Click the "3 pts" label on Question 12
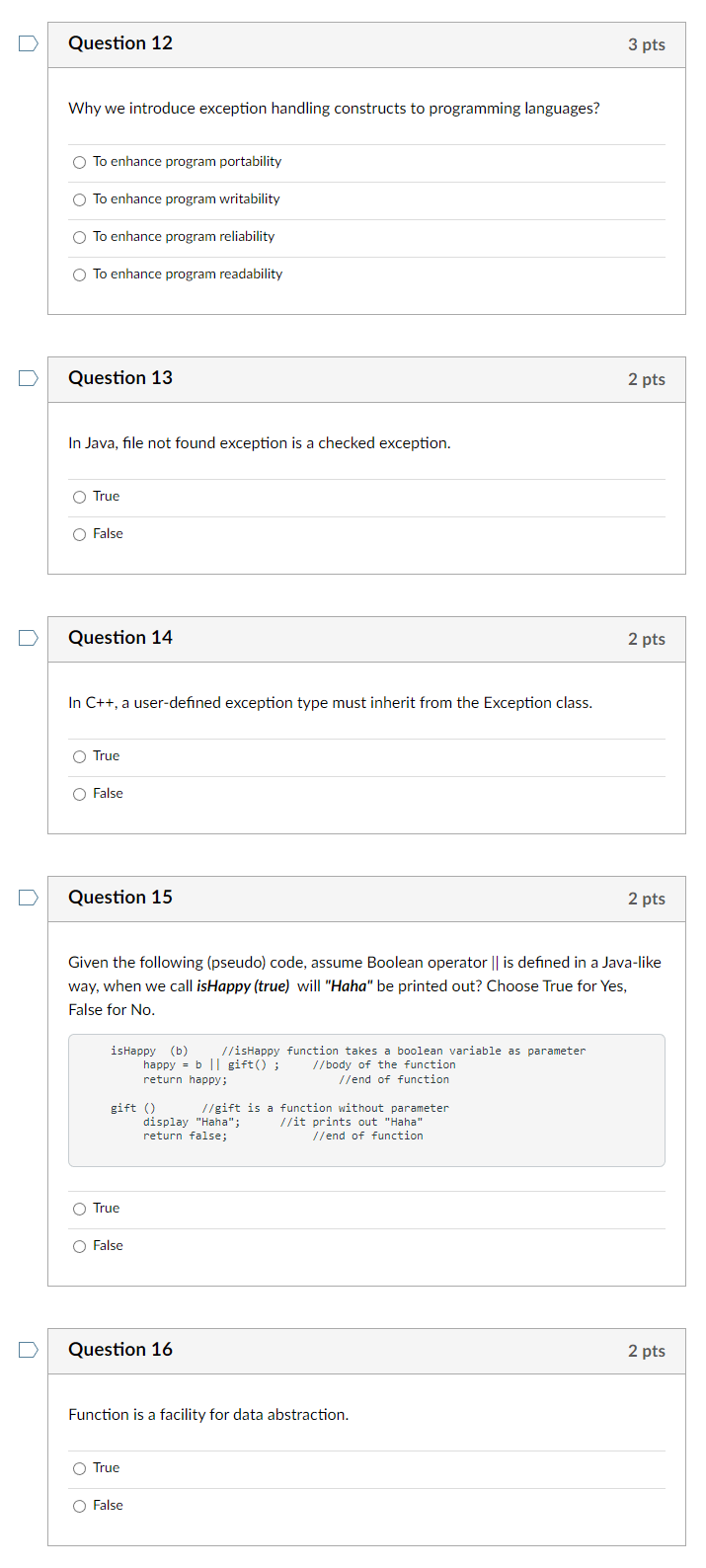 coord(647,44)
